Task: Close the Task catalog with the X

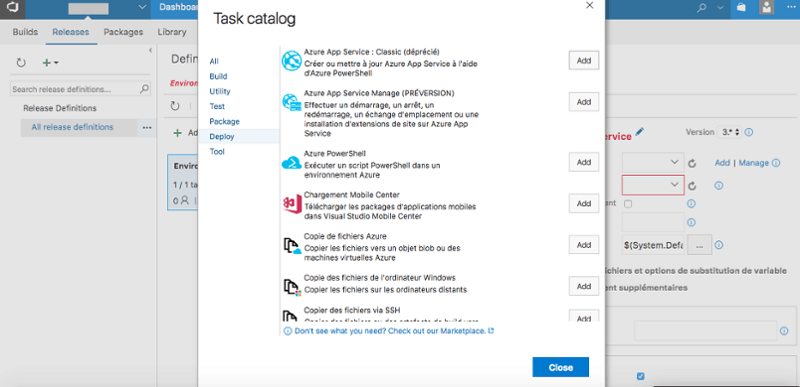Action: coord(589,6)
